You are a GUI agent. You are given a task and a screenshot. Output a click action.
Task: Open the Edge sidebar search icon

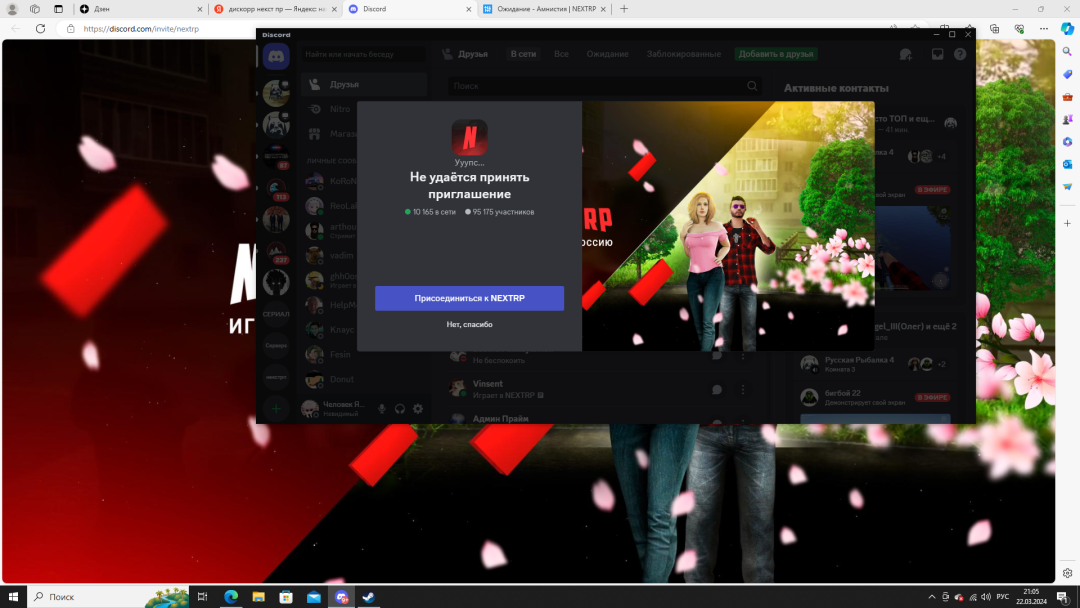(1068, 52)
